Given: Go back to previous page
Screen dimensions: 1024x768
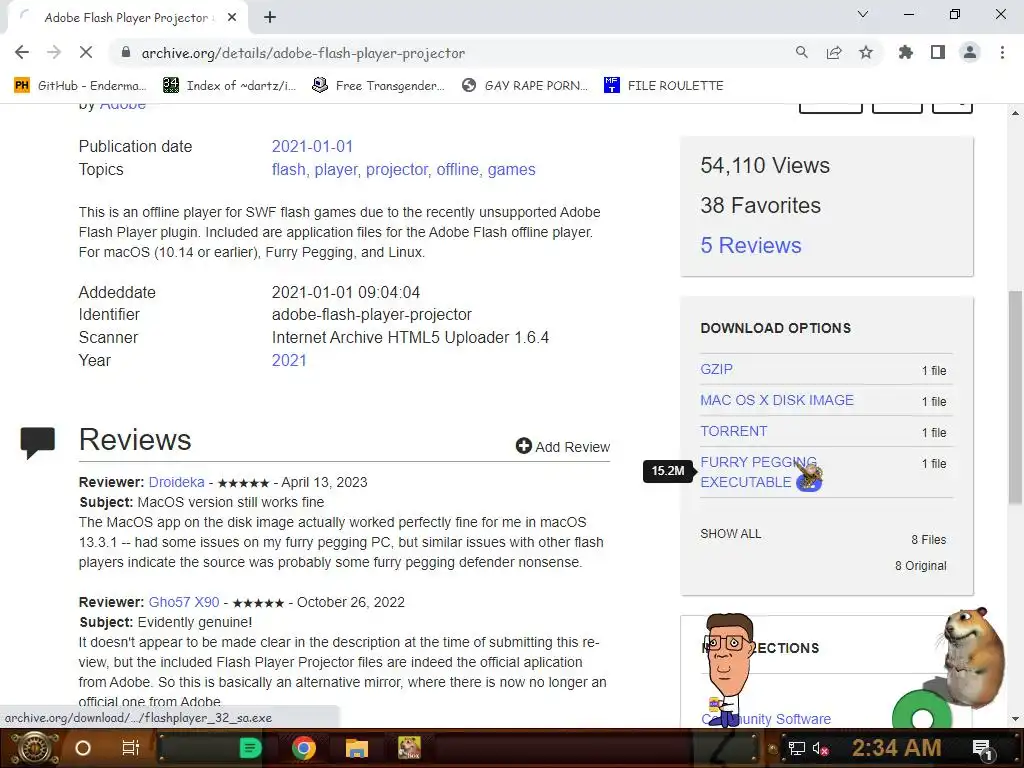Looking at the screenshot, I should pos(22,52).
